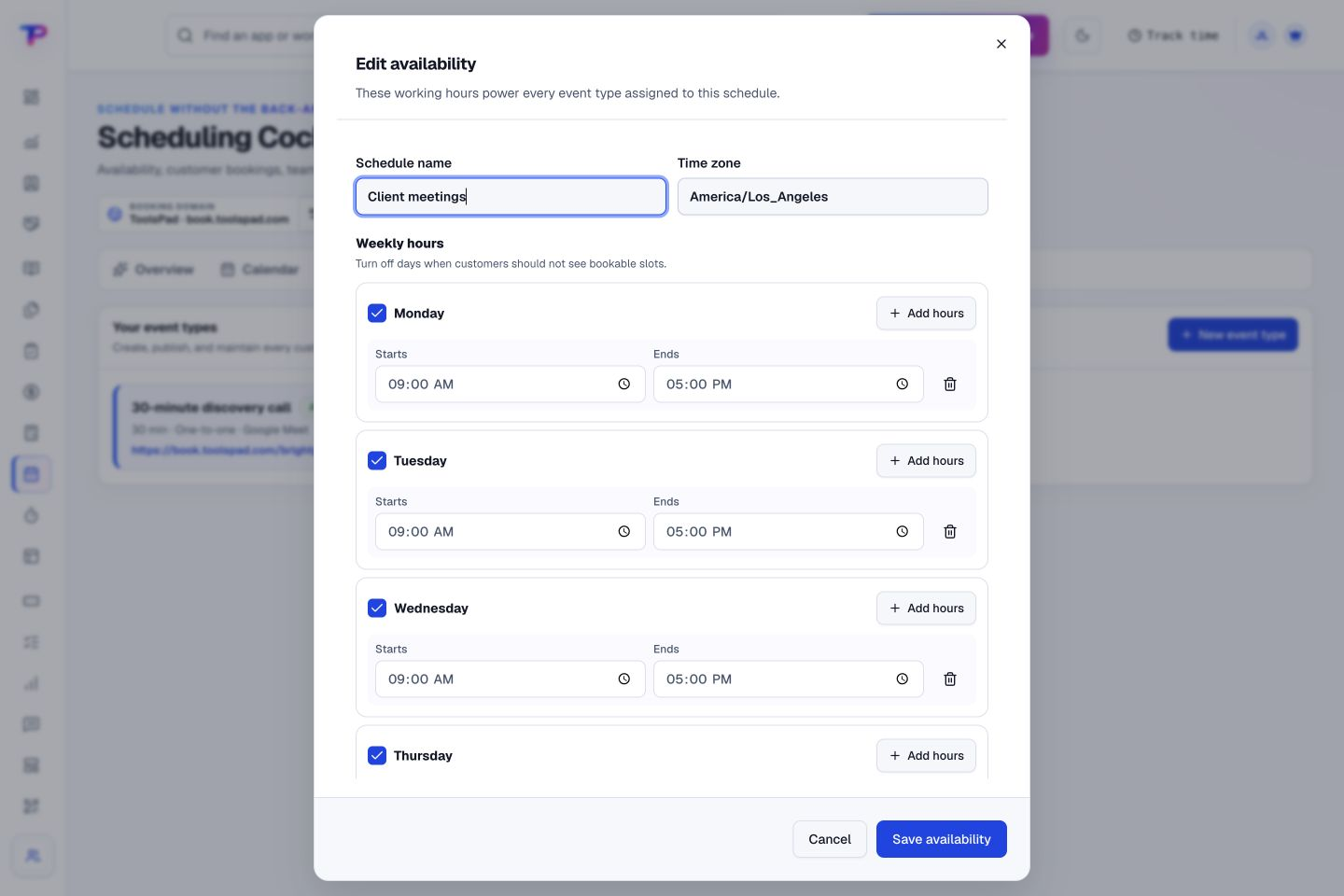The width and height of the screenshot is (1344, 896).
Task: Close the Edit availability dialog
Action: click(1001, 44)
